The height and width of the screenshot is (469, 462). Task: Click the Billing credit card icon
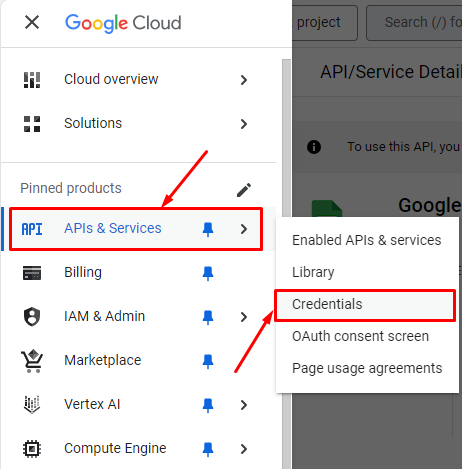point(32,273)
